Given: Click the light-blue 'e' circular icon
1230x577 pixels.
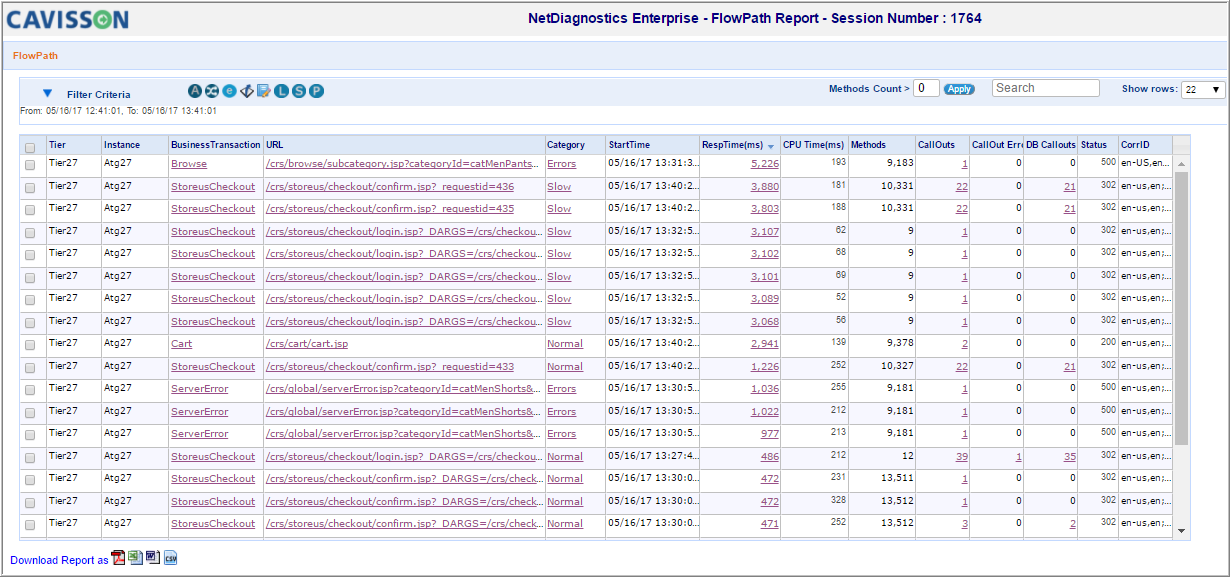Looking at the screenshot, I should coord(229,91).
